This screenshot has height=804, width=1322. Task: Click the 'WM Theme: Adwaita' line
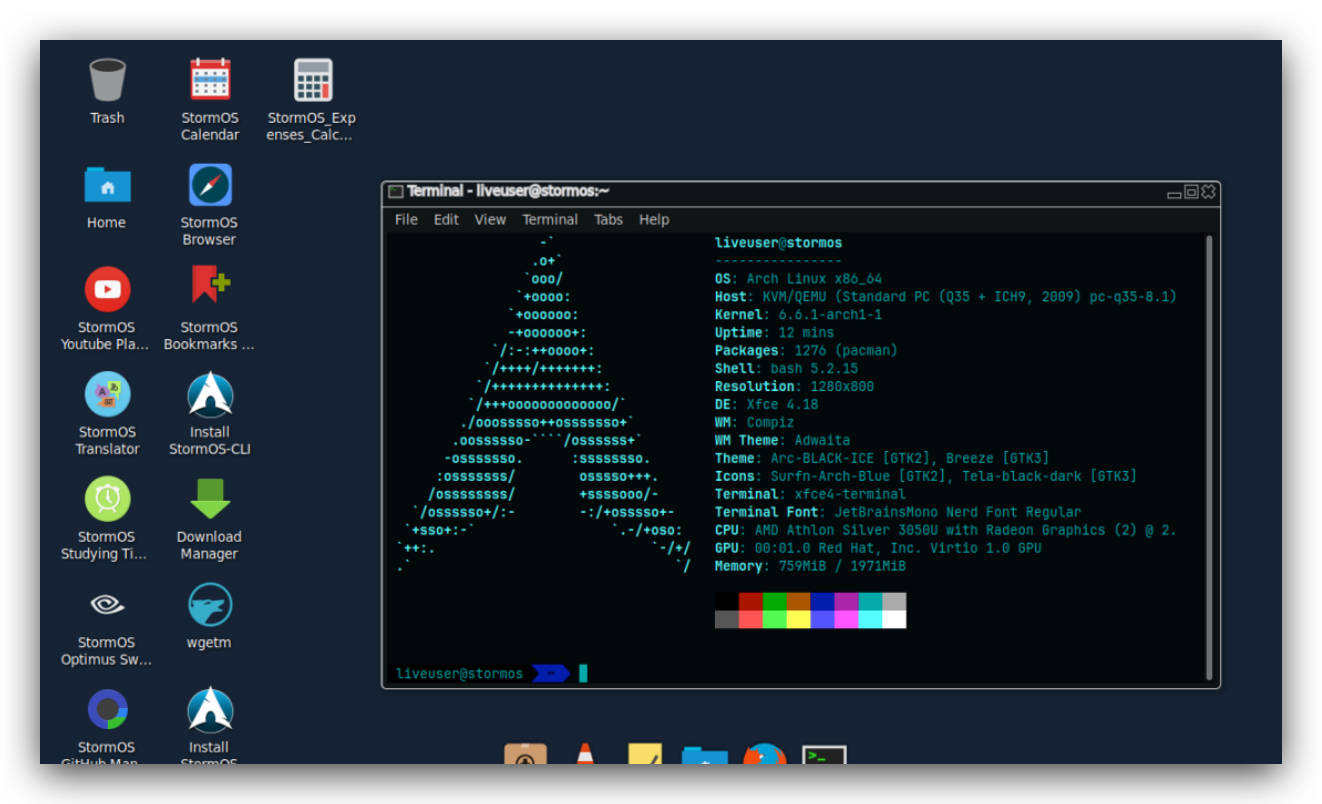pos(782,441)
